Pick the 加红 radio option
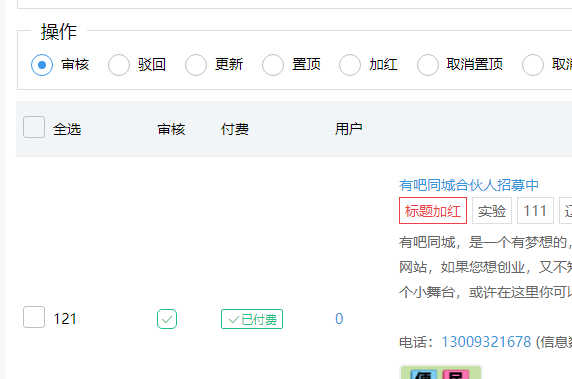Screen dimensions: 572x379 coord(350,65)
